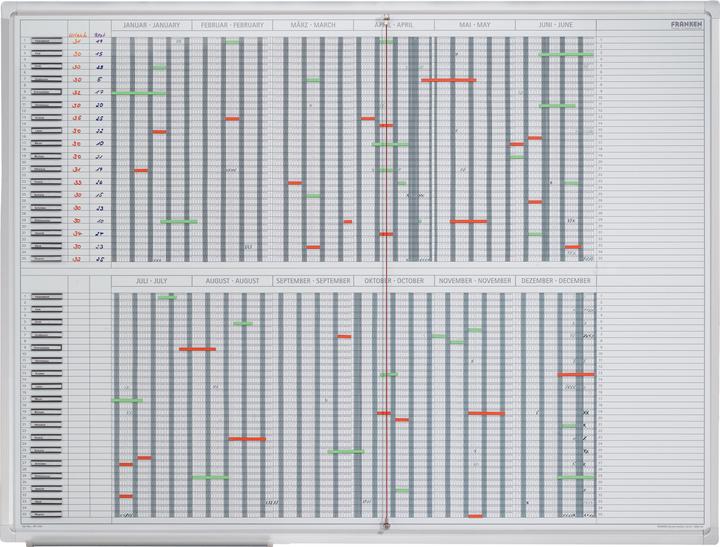Viewport: 720px width, 547px height.
Task: Select the vertical red date cord
Action: [387, 273]
